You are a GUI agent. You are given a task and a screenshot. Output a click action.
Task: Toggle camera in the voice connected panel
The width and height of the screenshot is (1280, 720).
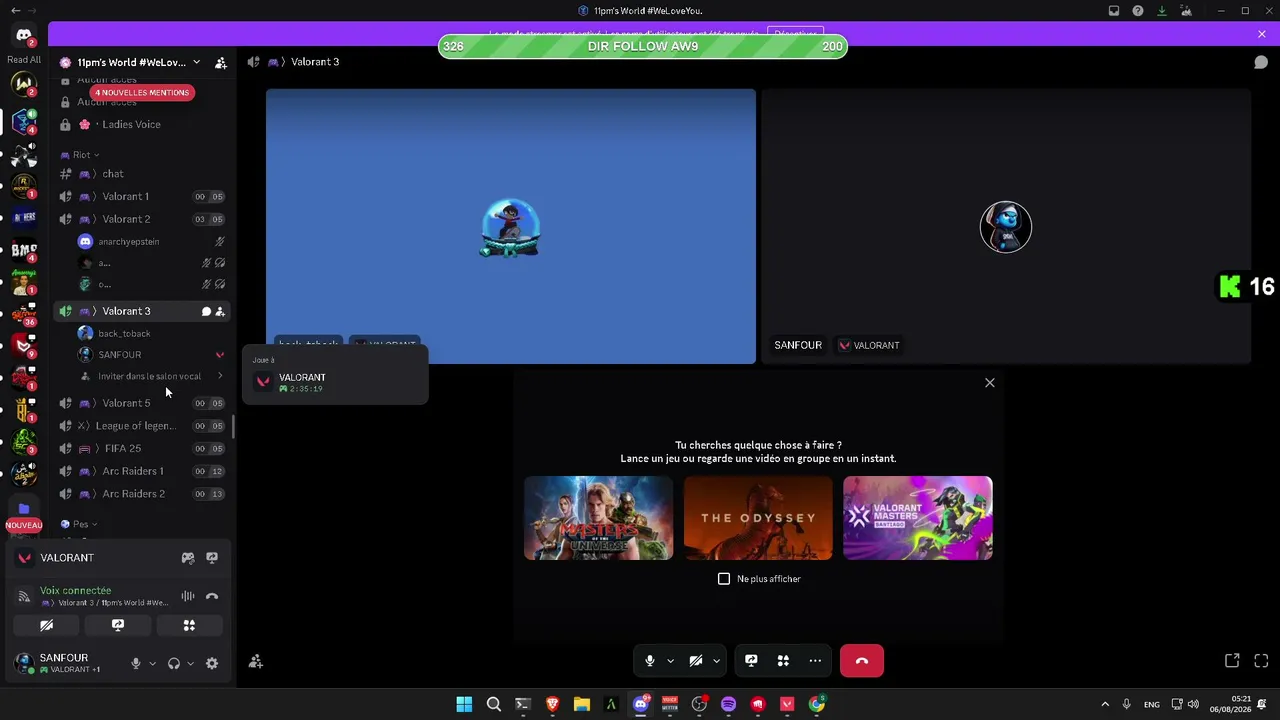[46, 626]
